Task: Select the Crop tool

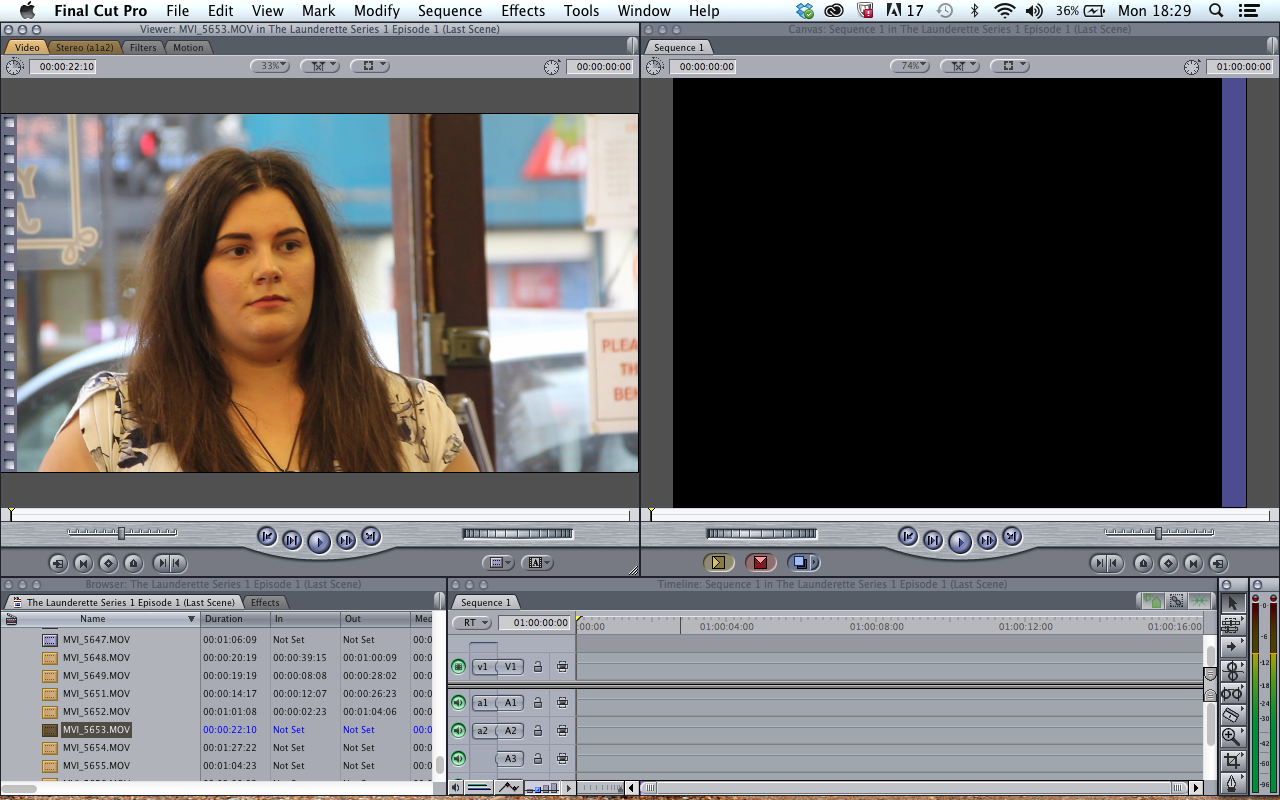Action: pyautogui.click(x=1232, y=760)
